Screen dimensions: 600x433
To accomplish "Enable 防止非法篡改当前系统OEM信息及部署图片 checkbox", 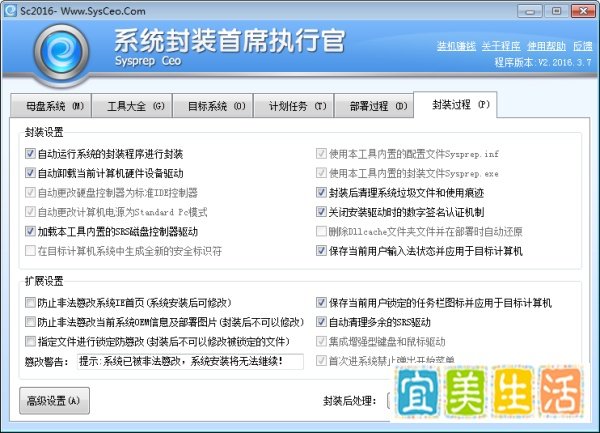I will pyautogui.click(x=30, y=322).
